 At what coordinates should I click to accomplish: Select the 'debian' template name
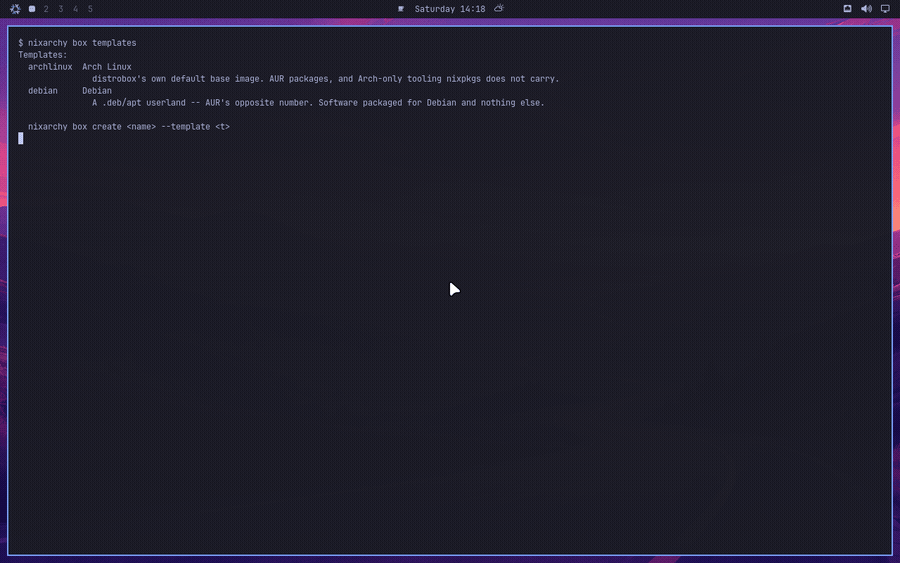[x=42, y=91]
